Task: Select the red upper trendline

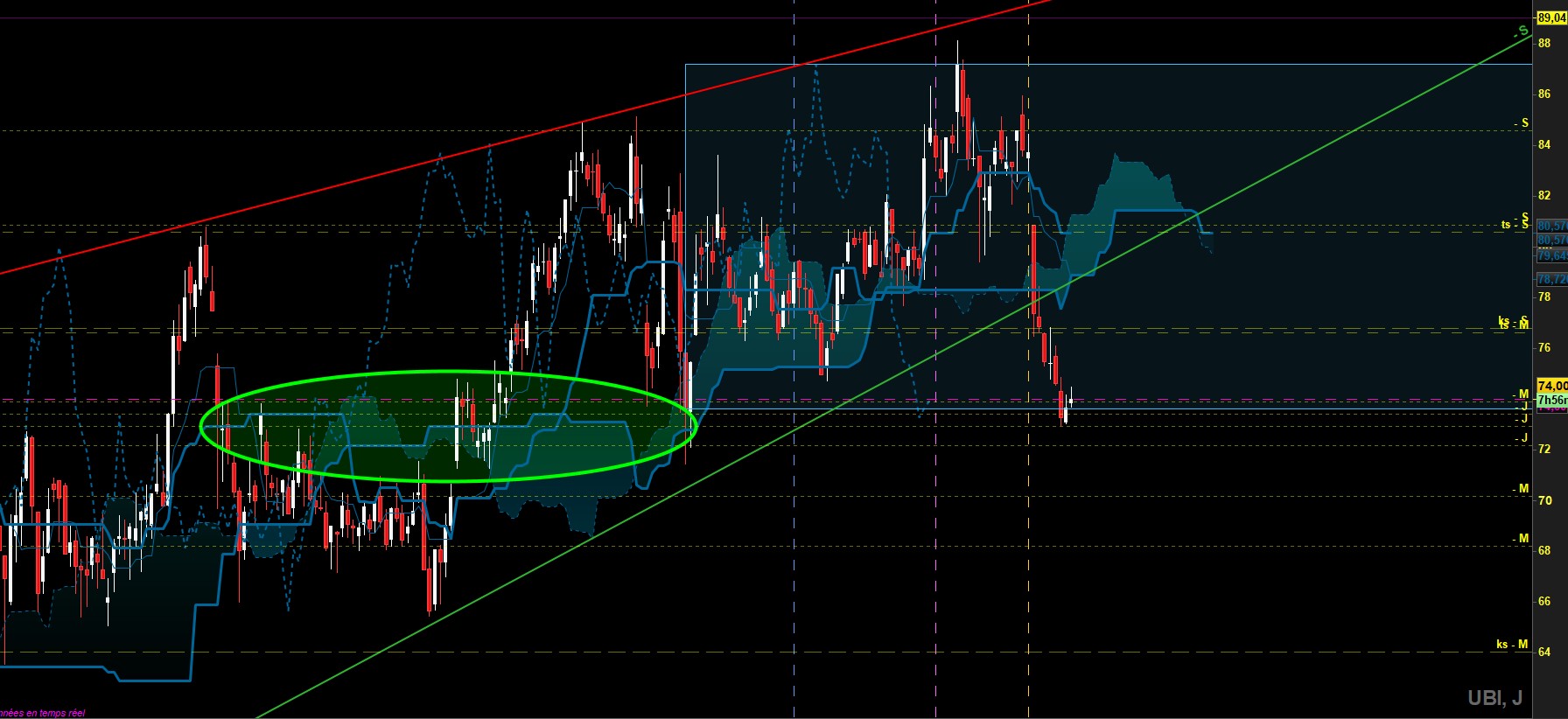Action: tap(525, 138)
